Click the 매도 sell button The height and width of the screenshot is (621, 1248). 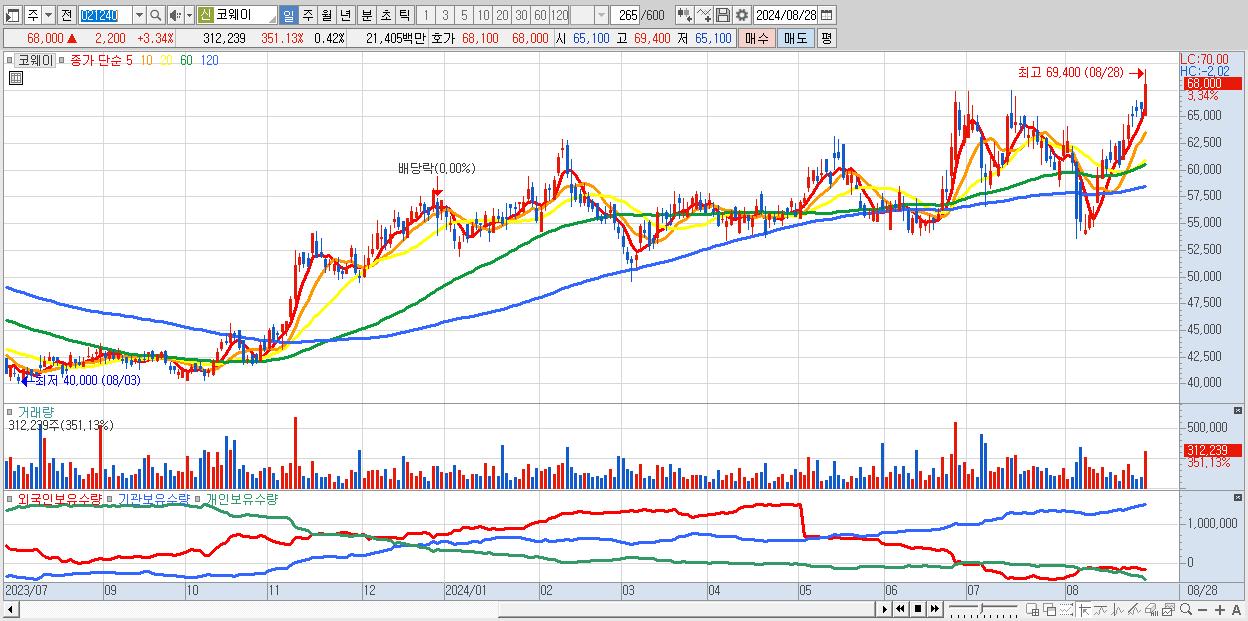[795, 38]
